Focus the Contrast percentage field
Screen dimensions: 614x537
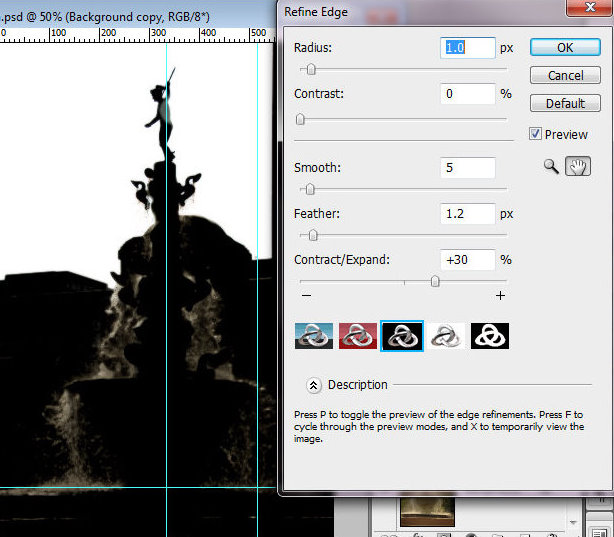468,94
